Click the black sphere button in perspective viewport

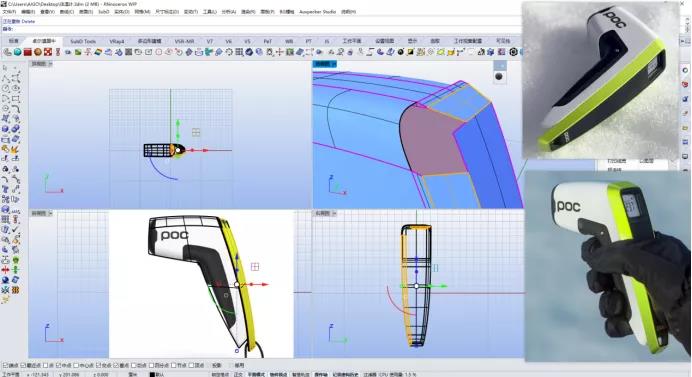point(499,76)
